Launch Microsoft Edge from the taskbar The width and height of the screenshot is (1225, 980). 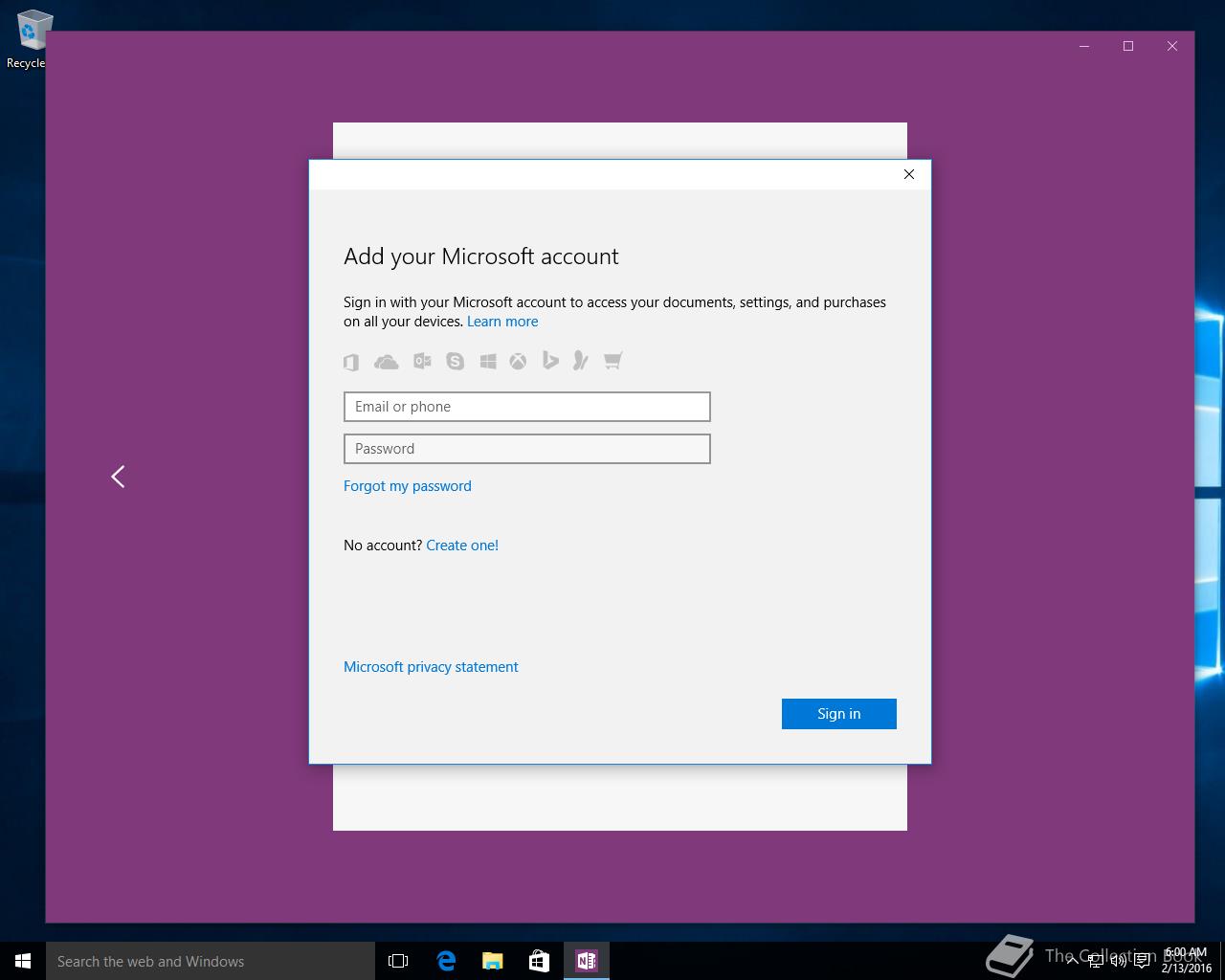tap(446, 961)
